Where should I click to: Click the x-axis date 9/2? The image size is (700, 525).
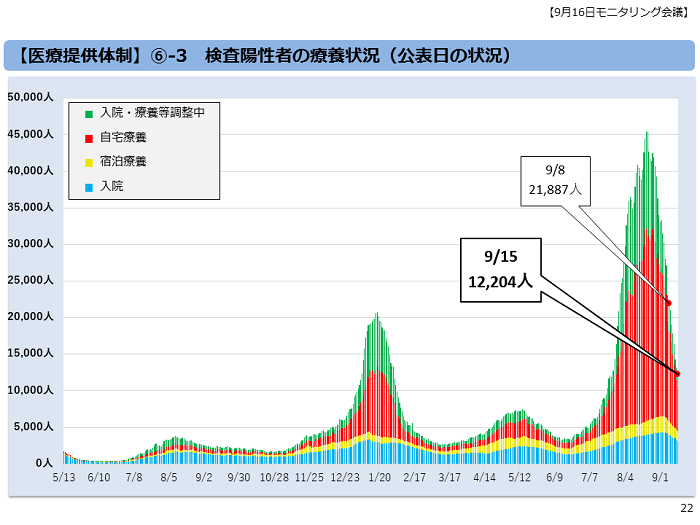[x=204, y=478]
